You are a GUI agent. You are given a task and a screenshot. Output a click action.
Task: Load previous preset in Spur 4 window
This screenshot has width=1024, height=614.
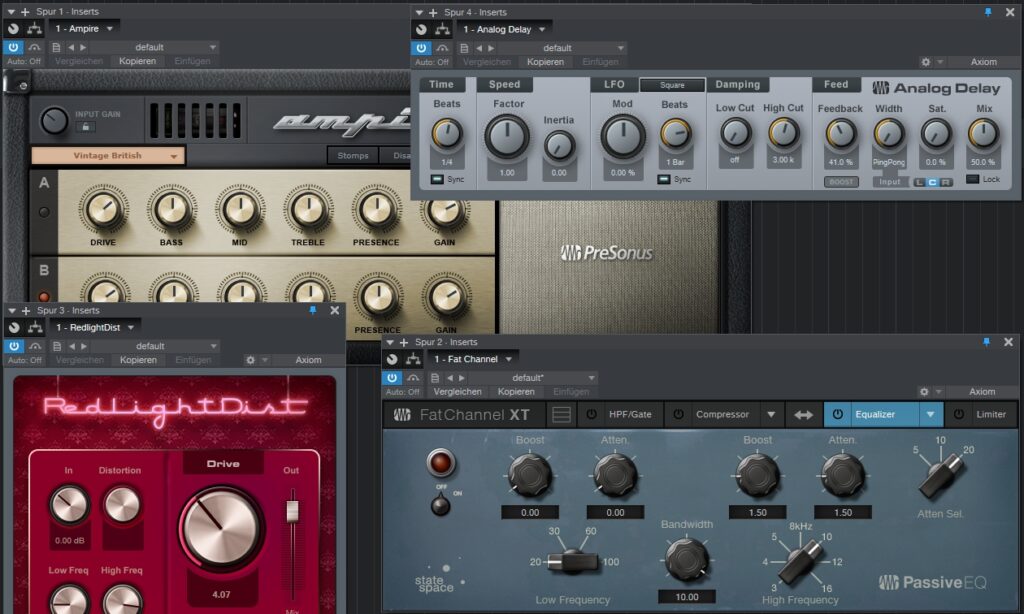click(479, 48)
